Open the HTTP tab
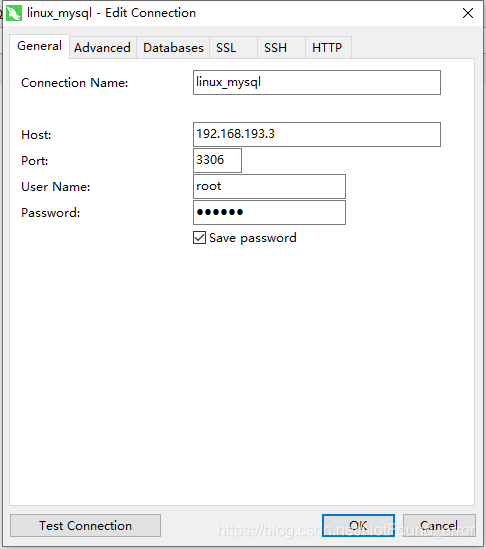 point(328,48)
